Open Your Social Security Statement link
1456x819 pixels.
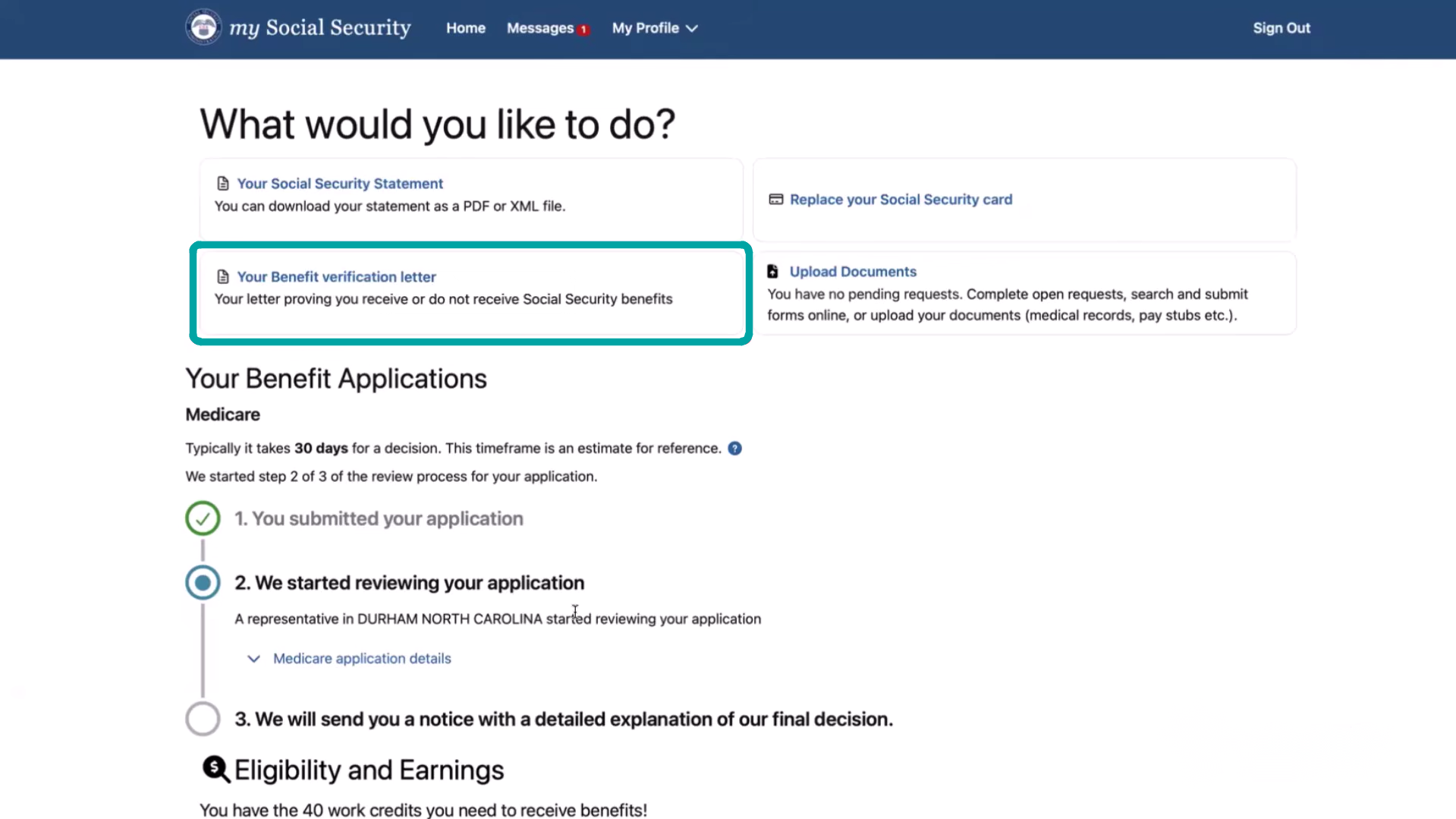340,184
